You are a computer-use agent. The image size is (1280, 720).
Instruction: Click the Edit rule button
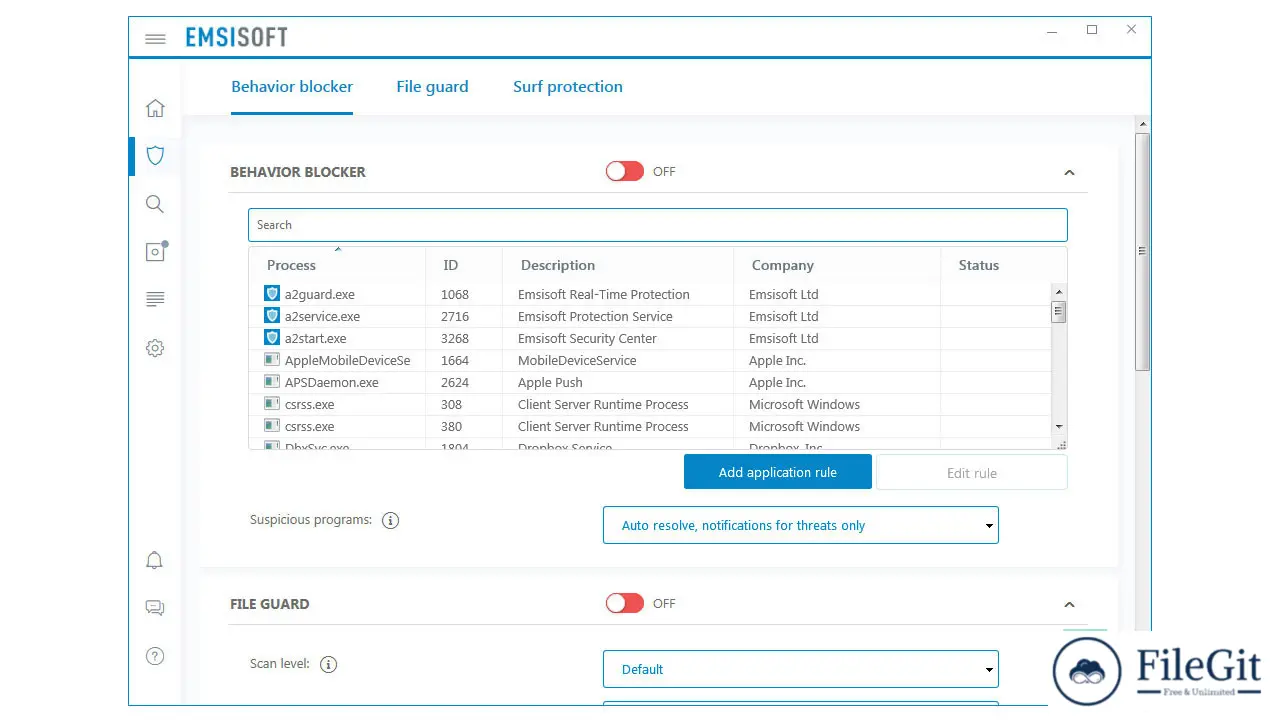point(972,473)
